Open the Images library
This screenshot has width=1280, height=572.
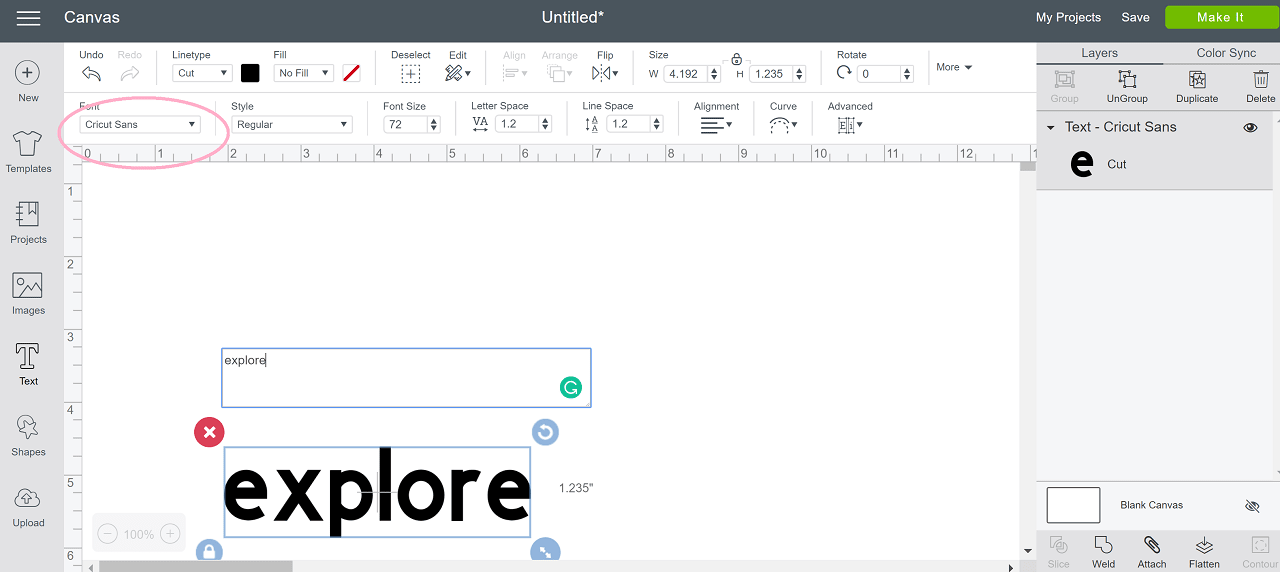[x=28, y=294]
